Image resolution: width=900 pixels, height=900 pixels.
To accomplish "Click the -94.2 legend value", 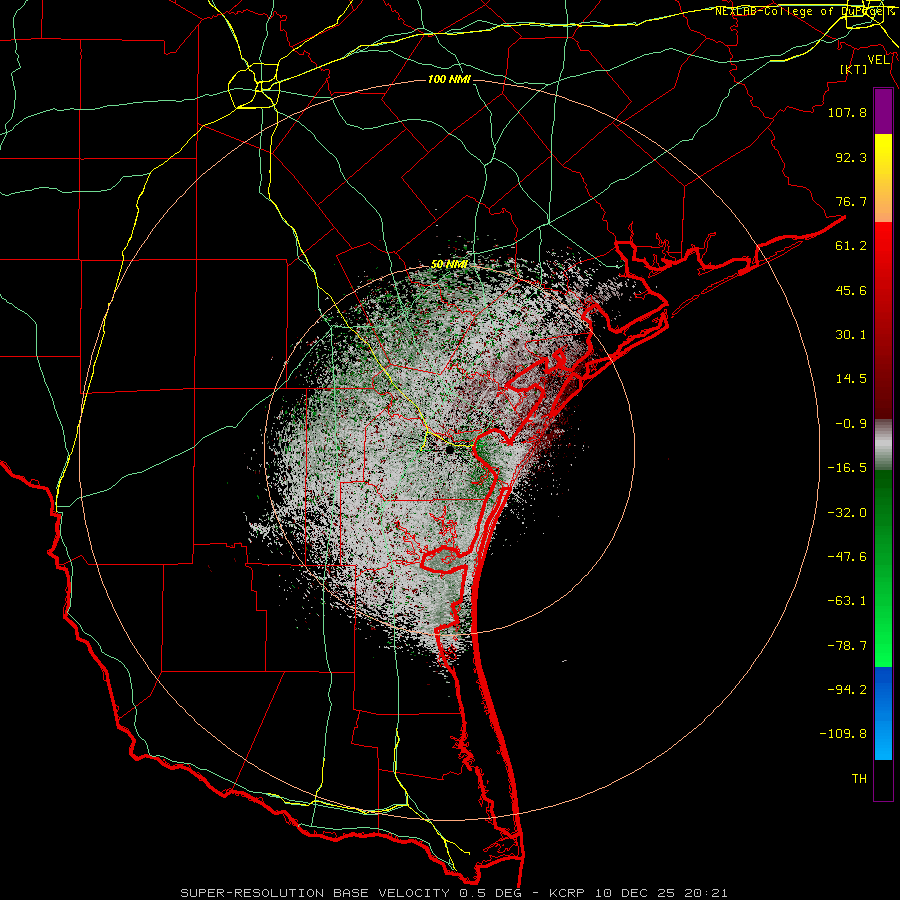I will tap(847, 690).
